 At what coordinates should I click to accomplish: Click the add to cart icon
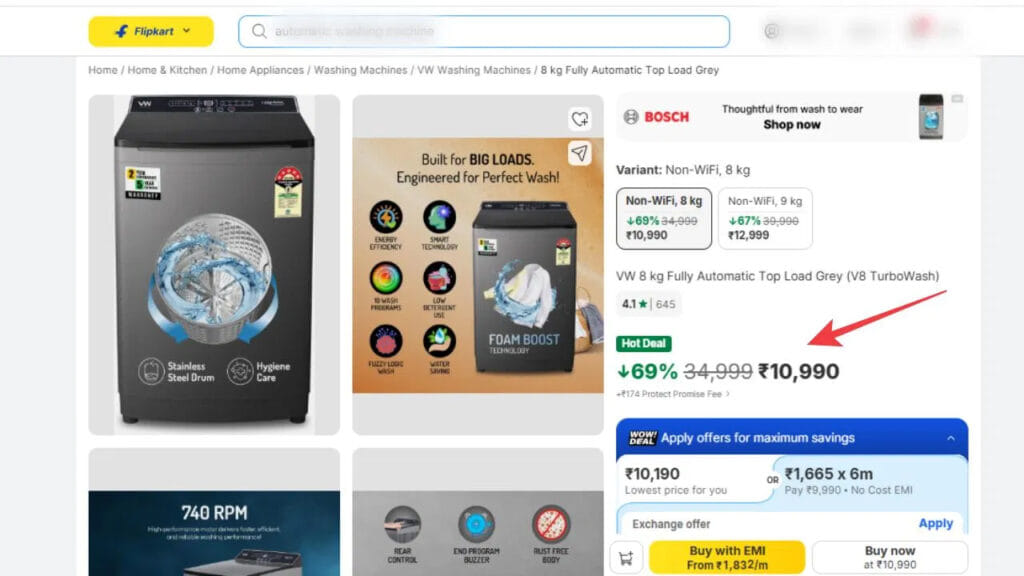(x=626, y=558)
